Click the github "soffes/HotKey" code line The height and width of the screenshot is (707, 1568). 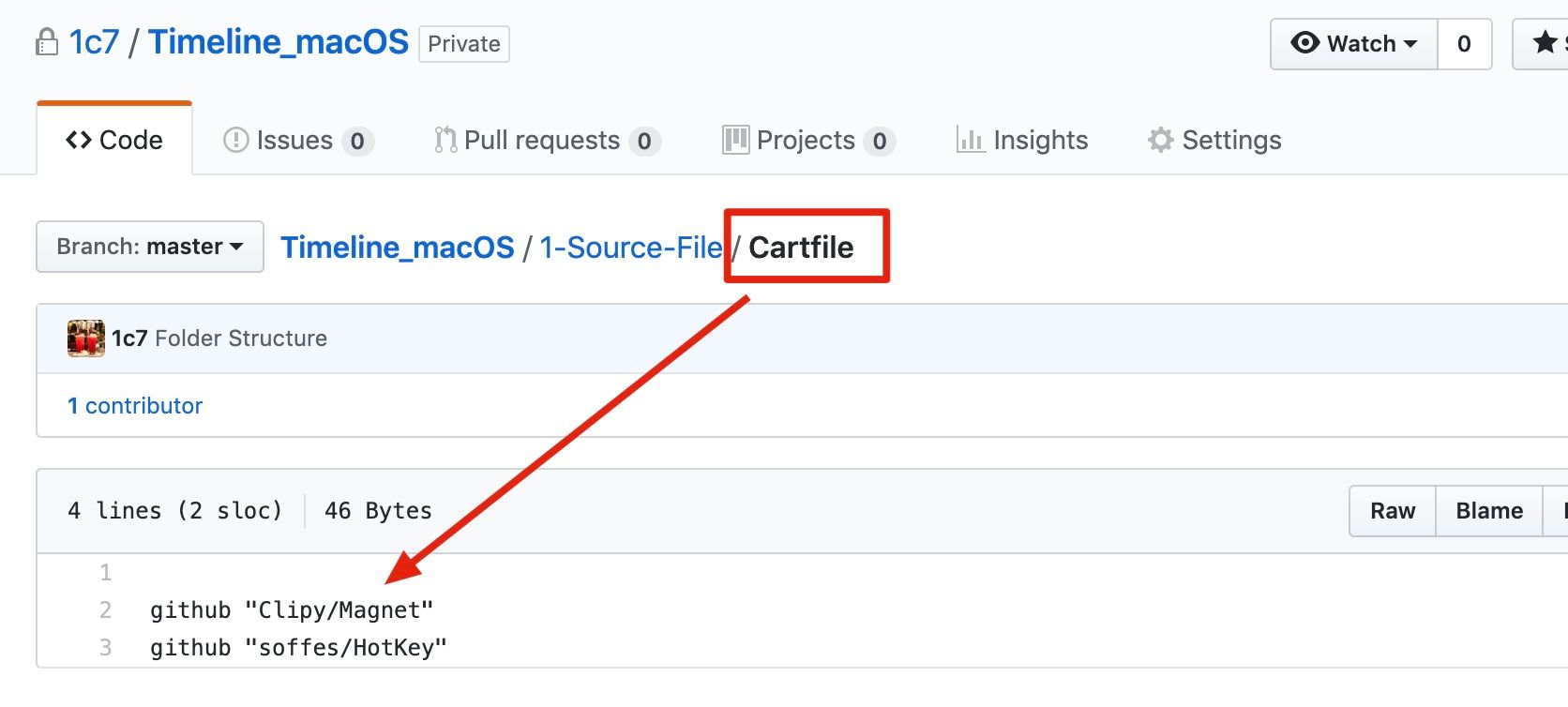(298, 648)
